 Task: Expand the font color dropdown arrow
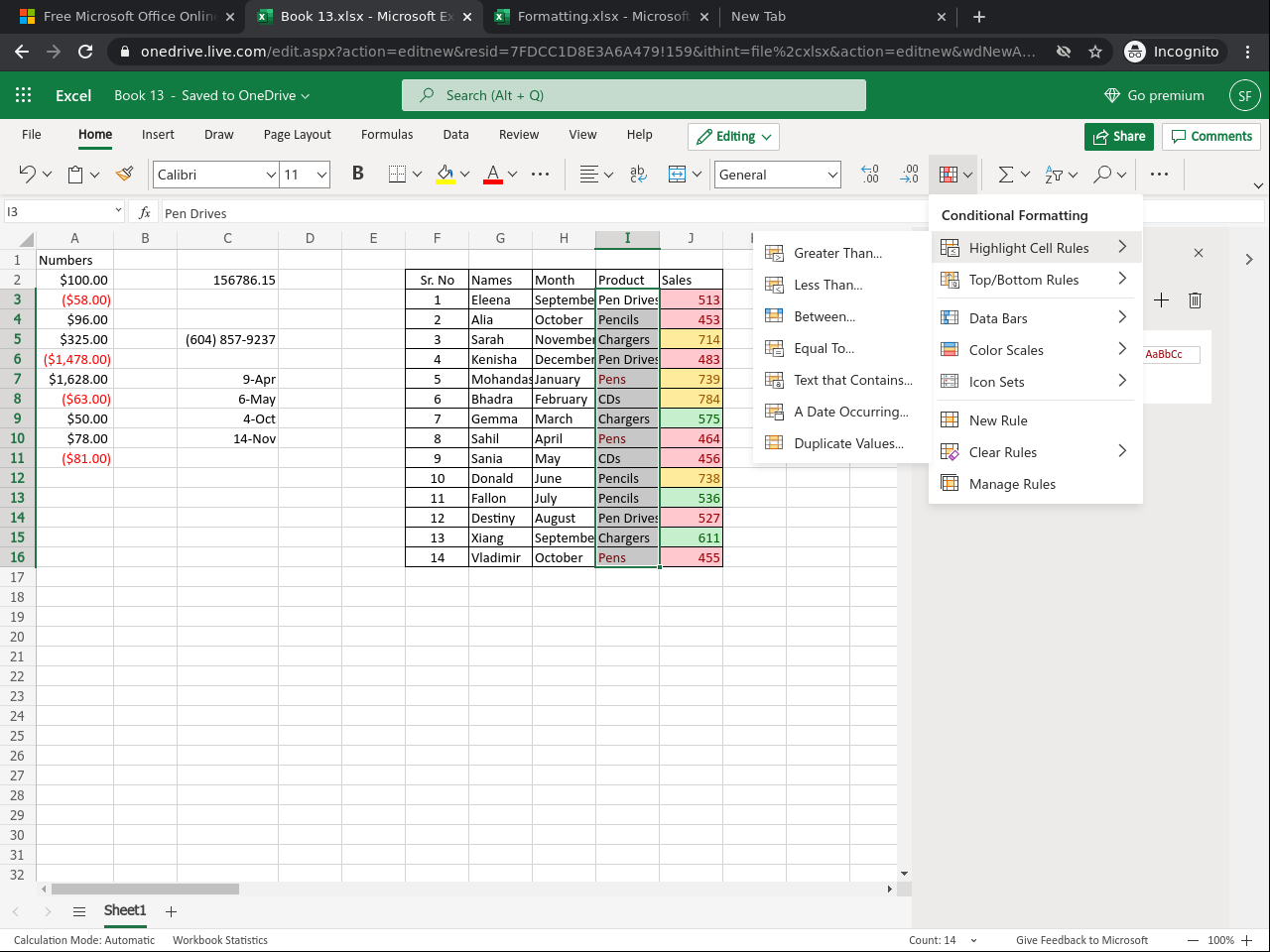coord(513,175)
